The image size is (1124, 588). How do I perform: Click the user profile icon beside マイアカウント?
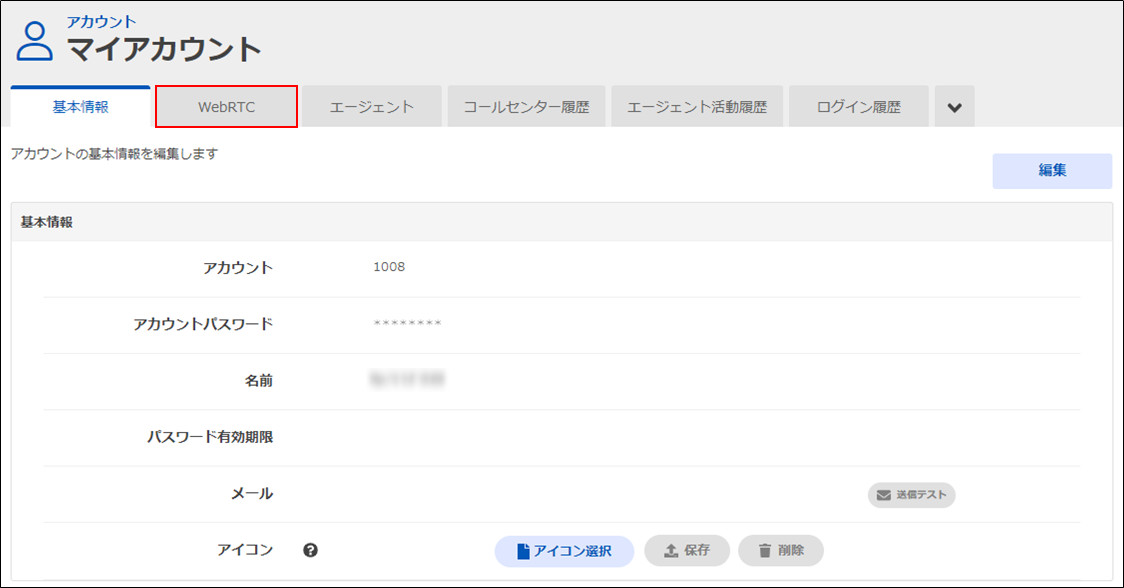tap(35, 41)
